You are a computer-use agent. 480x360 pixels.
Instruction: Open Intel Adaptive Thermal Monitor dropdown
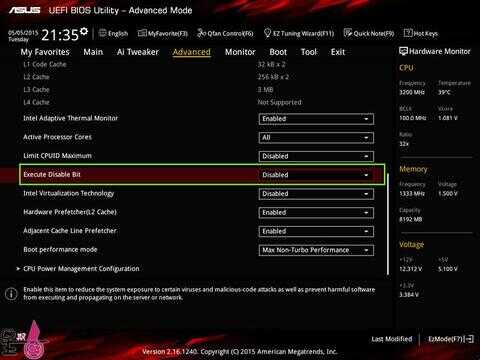(316, 119)
